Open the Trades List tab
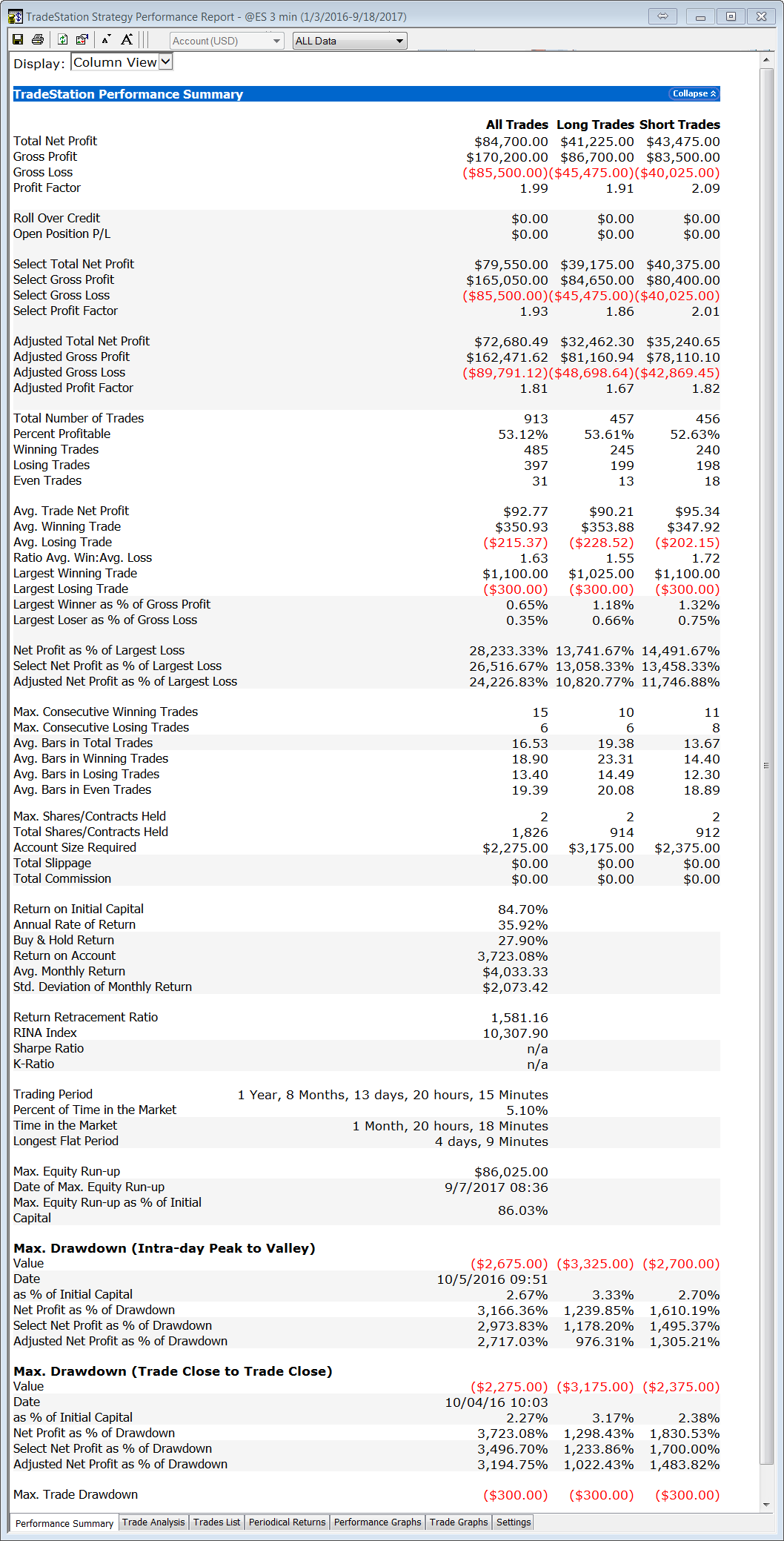 pos(216,1522)
